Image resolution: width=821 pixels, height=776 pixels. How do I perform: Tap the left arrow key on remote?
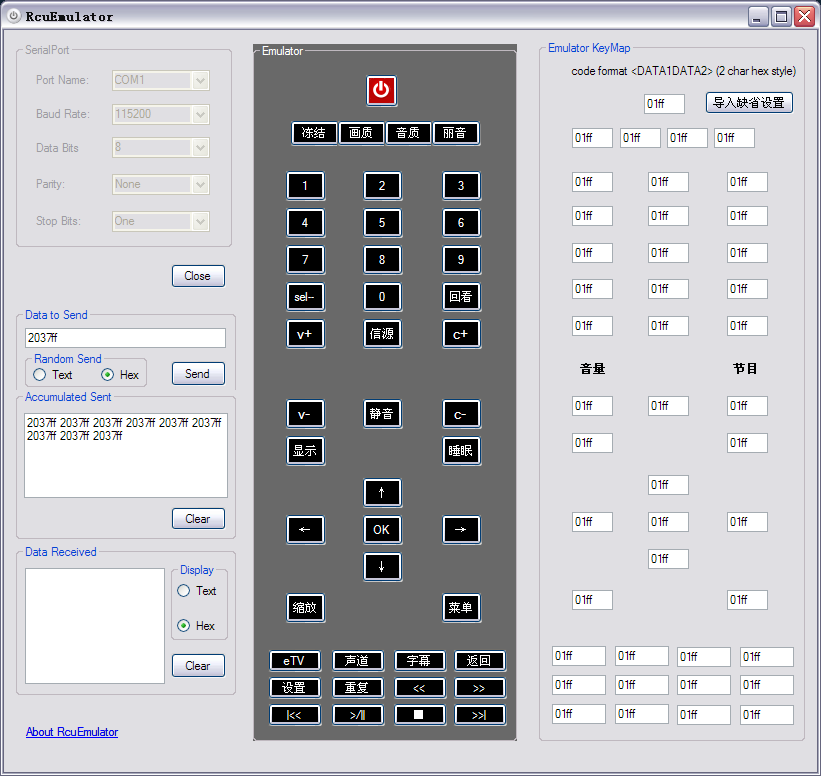(x=305, y=529)
